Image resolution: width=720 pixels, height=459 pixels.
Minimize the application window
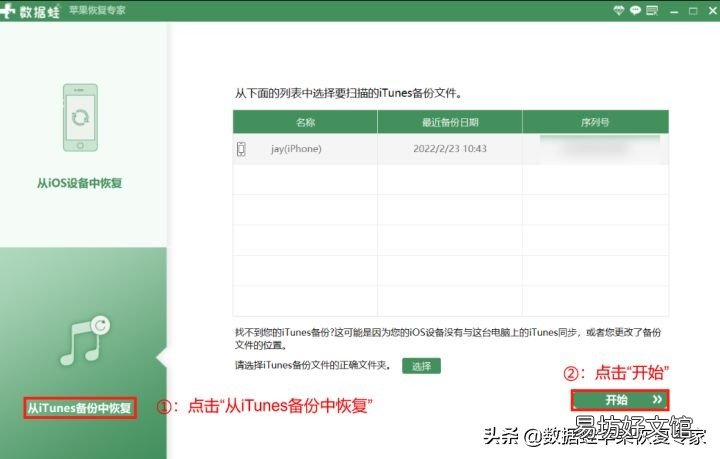674,11
